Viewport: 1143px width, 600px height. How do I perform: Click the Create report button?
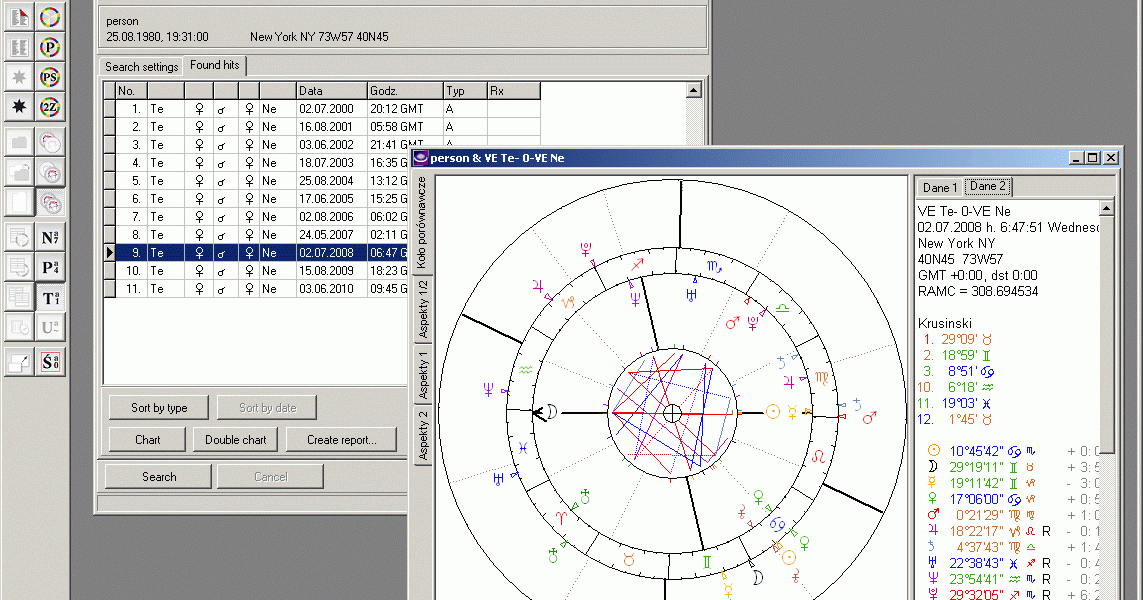(342, 439)
